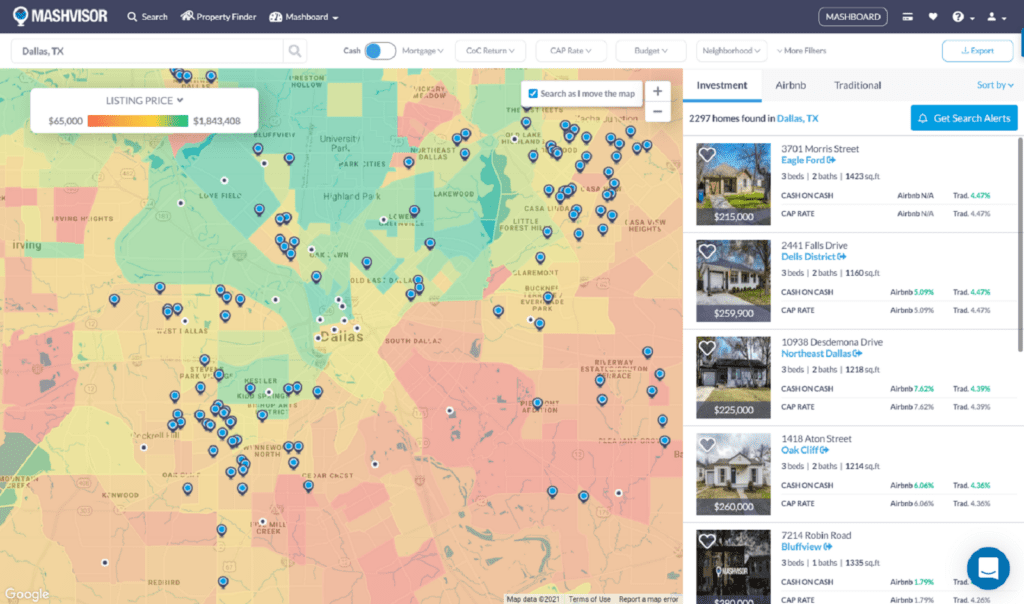Click the Get Search Alerts button

click(963, 118)
